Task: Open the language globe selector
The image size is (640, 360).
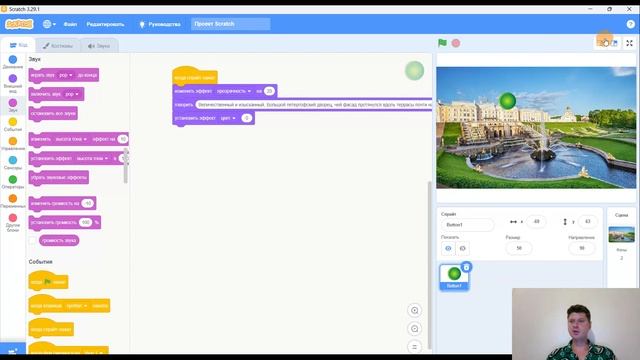Action: coord(49,24)
